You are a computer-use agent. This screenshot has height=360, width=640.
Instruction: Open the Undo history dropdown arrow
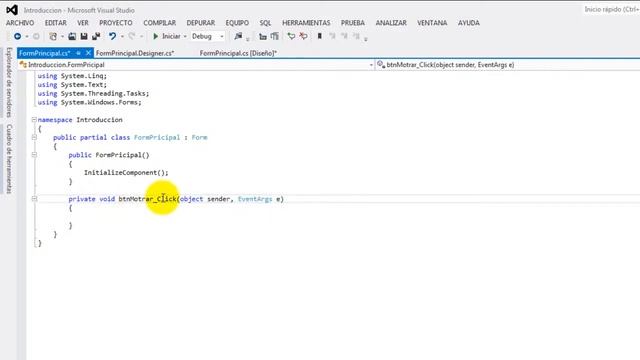[122, 37]
